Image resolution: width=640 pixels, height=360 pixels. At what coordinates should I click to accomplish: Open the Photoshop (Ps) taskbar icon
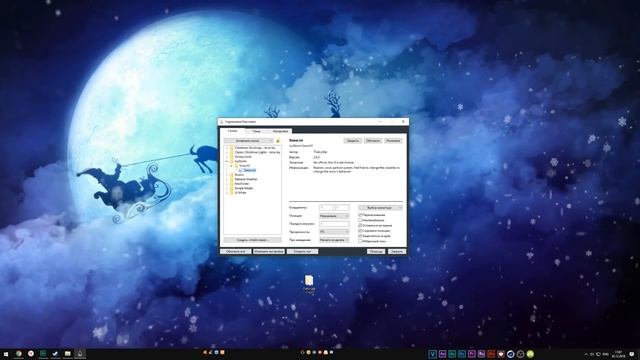tap(462, 354)
